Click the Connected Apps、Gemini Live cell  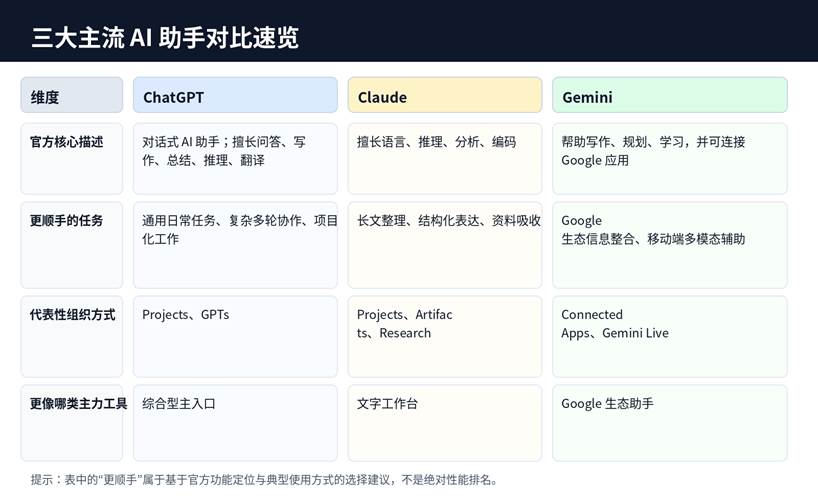[669, 336]
